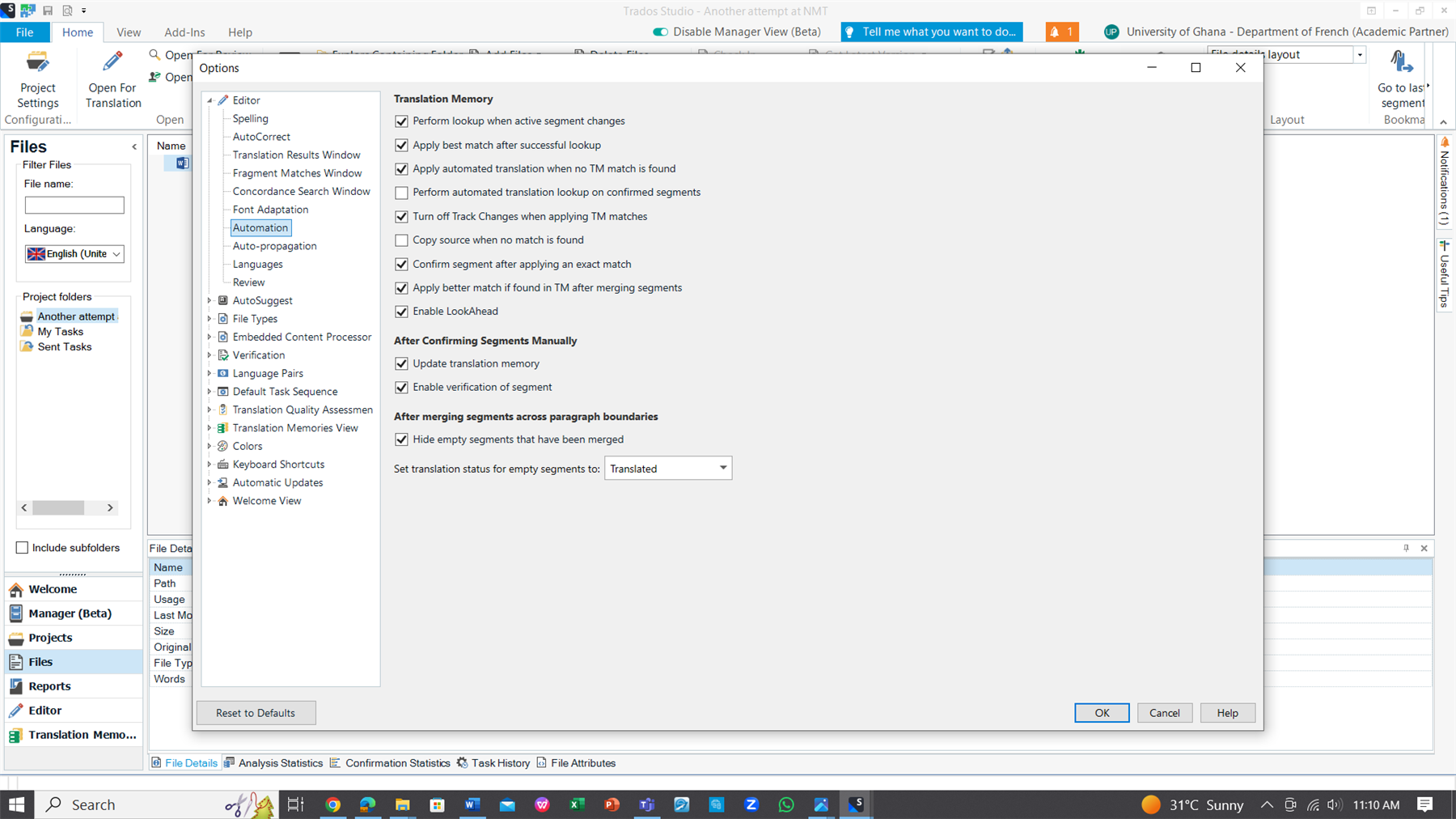1456x819 pixels.
Task: Click the Open For Translation icon
Action: click(112, 63)
